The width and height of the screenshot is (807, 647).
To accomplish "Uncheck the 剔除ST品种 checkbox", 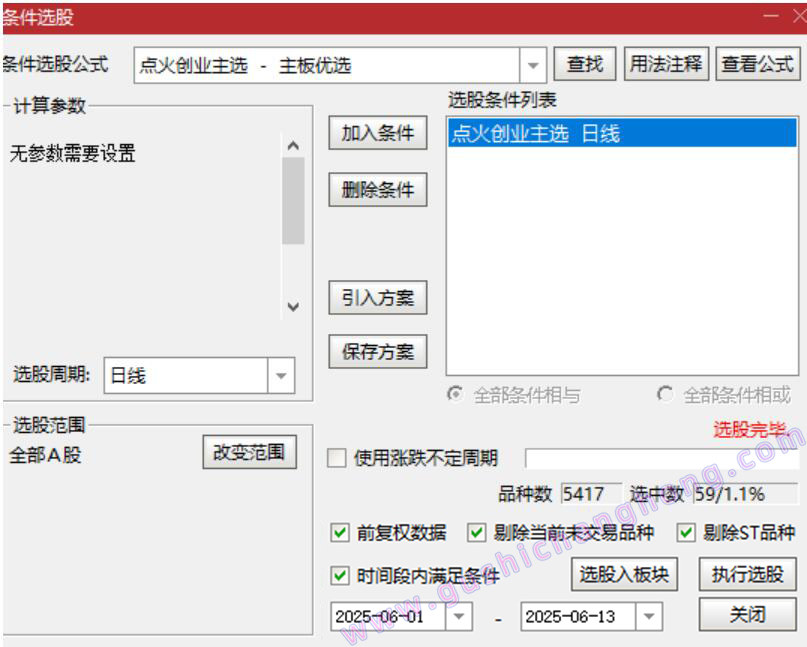I will pos(686,533).
